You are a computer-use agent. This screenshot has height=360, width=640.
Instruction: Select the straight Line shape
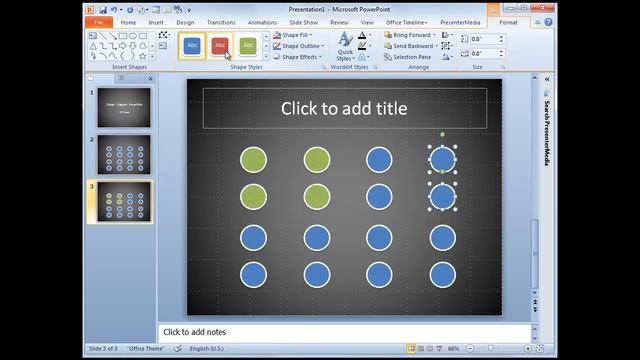103,36
